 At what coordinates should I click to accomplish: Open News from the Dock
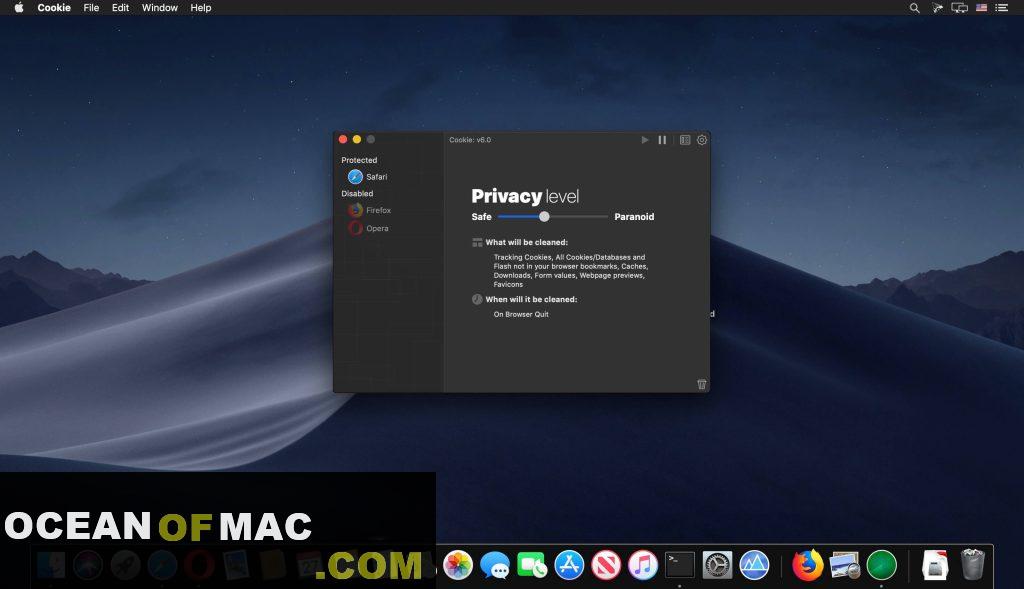coord(606,565)
